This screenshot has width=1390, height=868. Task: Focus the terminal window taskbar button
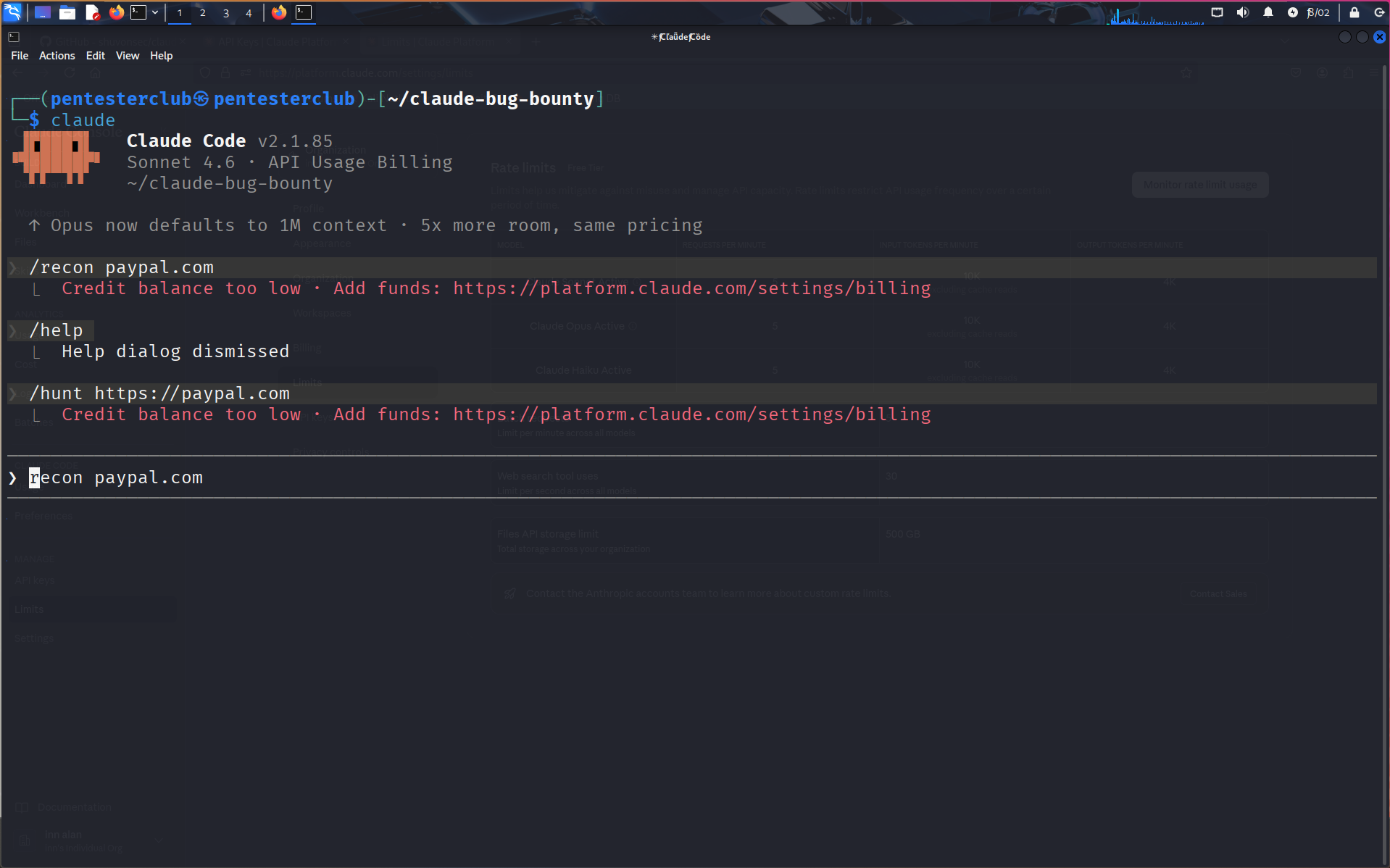[304, 12]
